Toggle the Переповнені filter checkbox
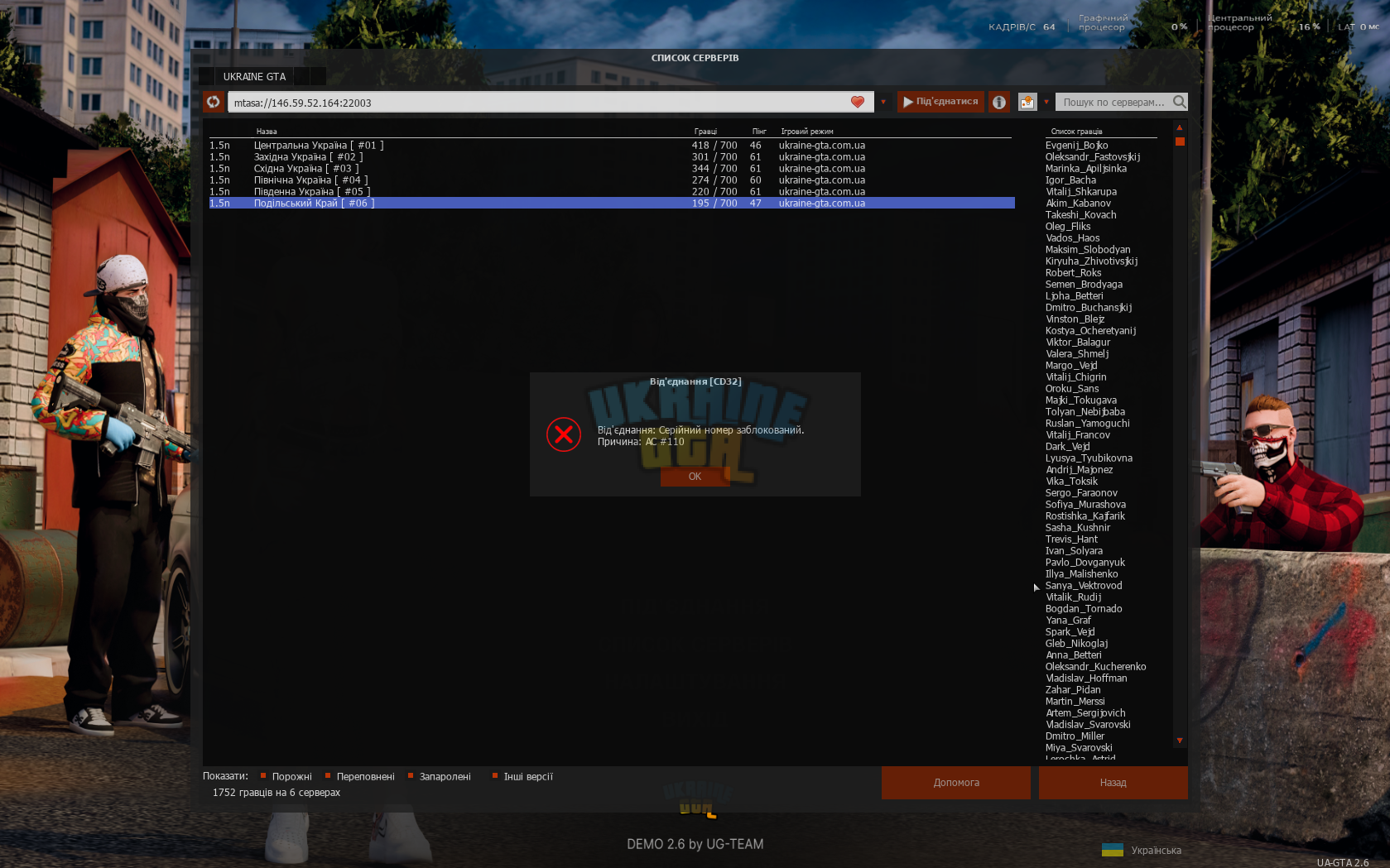The image size is (1390, 868). click(x=328, y=776)
